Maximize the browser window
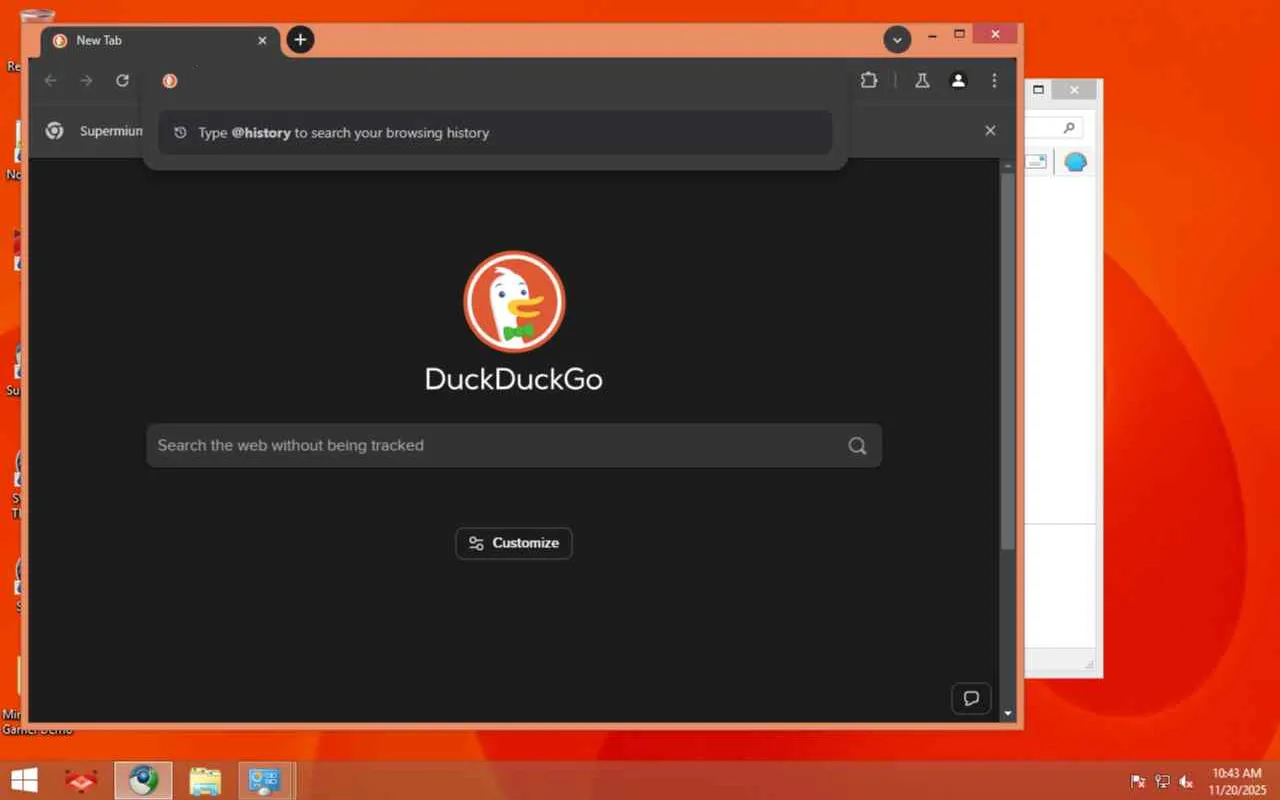 coord(960,35)
